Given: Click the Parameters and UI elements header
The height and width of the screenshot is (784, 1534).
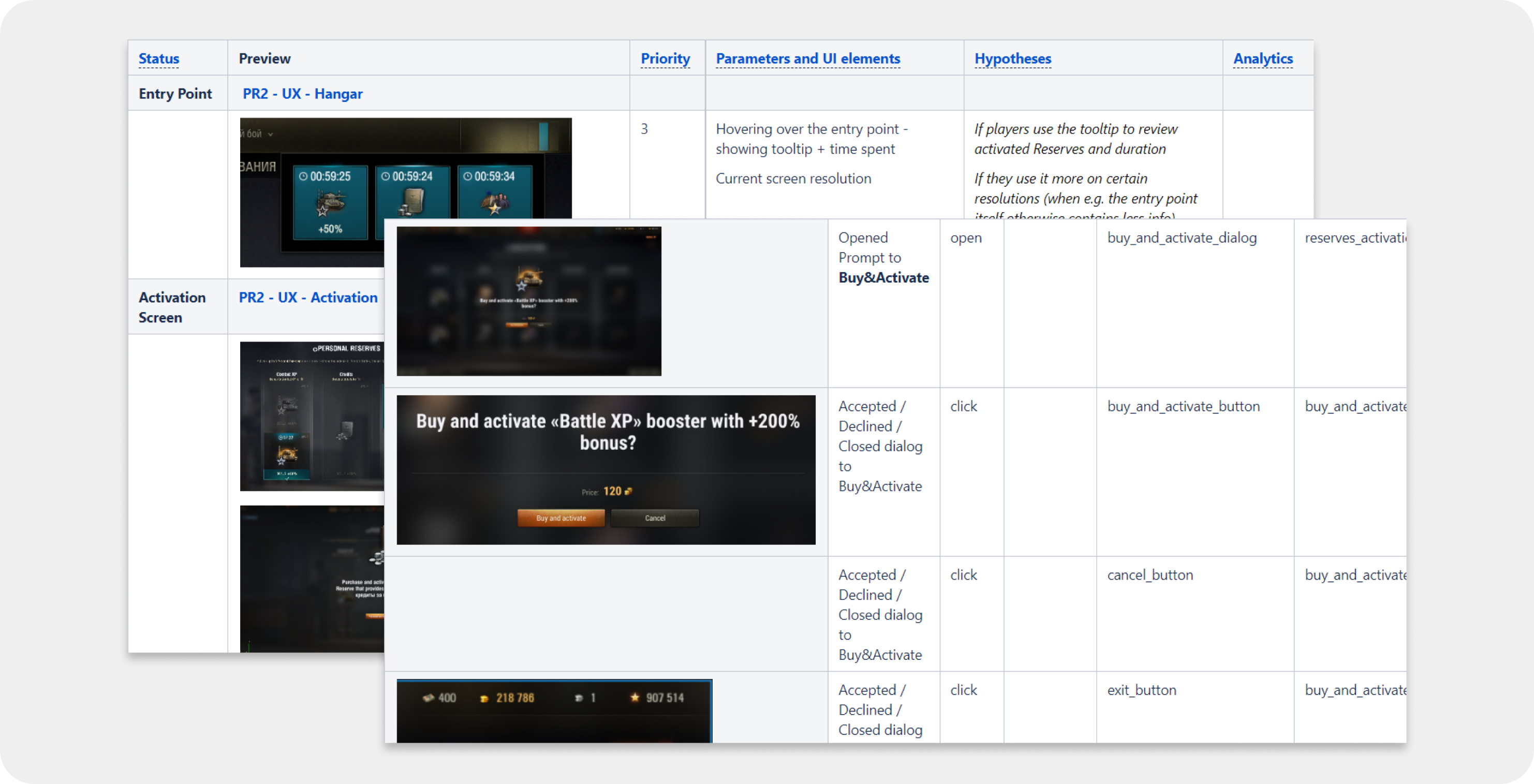Looking at the screenshot, I should (807, 58).
